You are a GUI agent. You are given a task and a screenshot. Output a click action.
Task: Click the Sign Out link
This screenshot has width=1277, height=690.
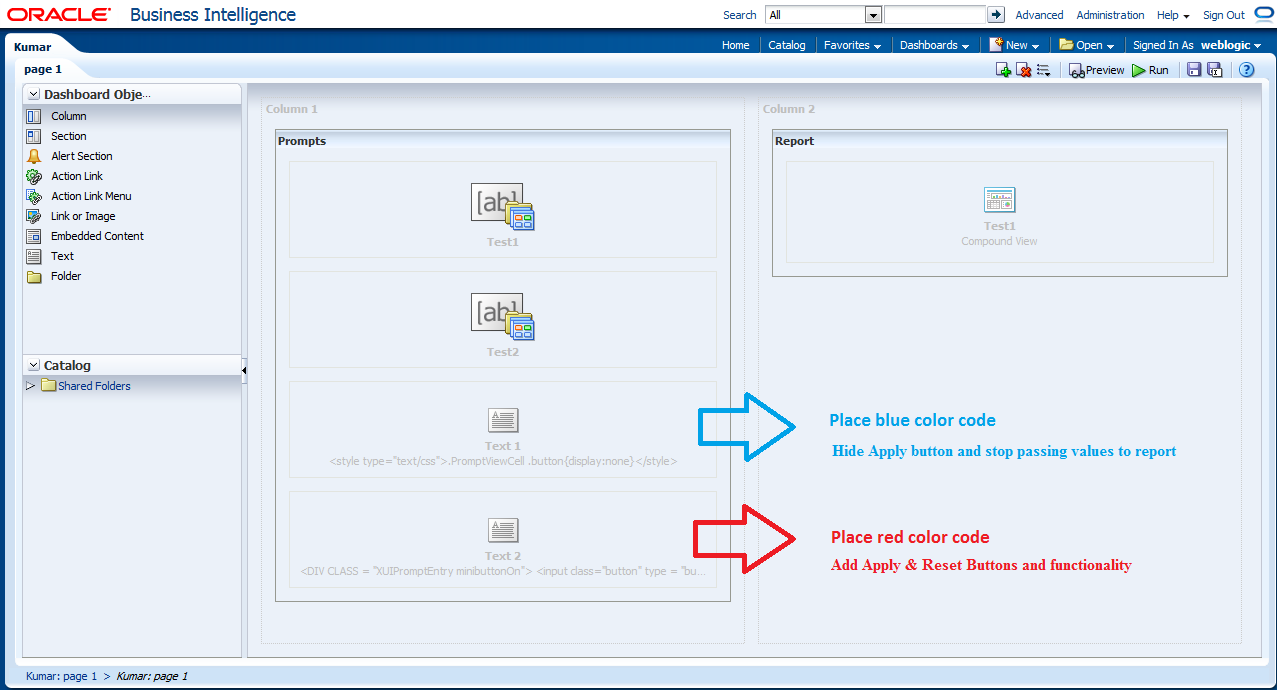click(1223, 15)
